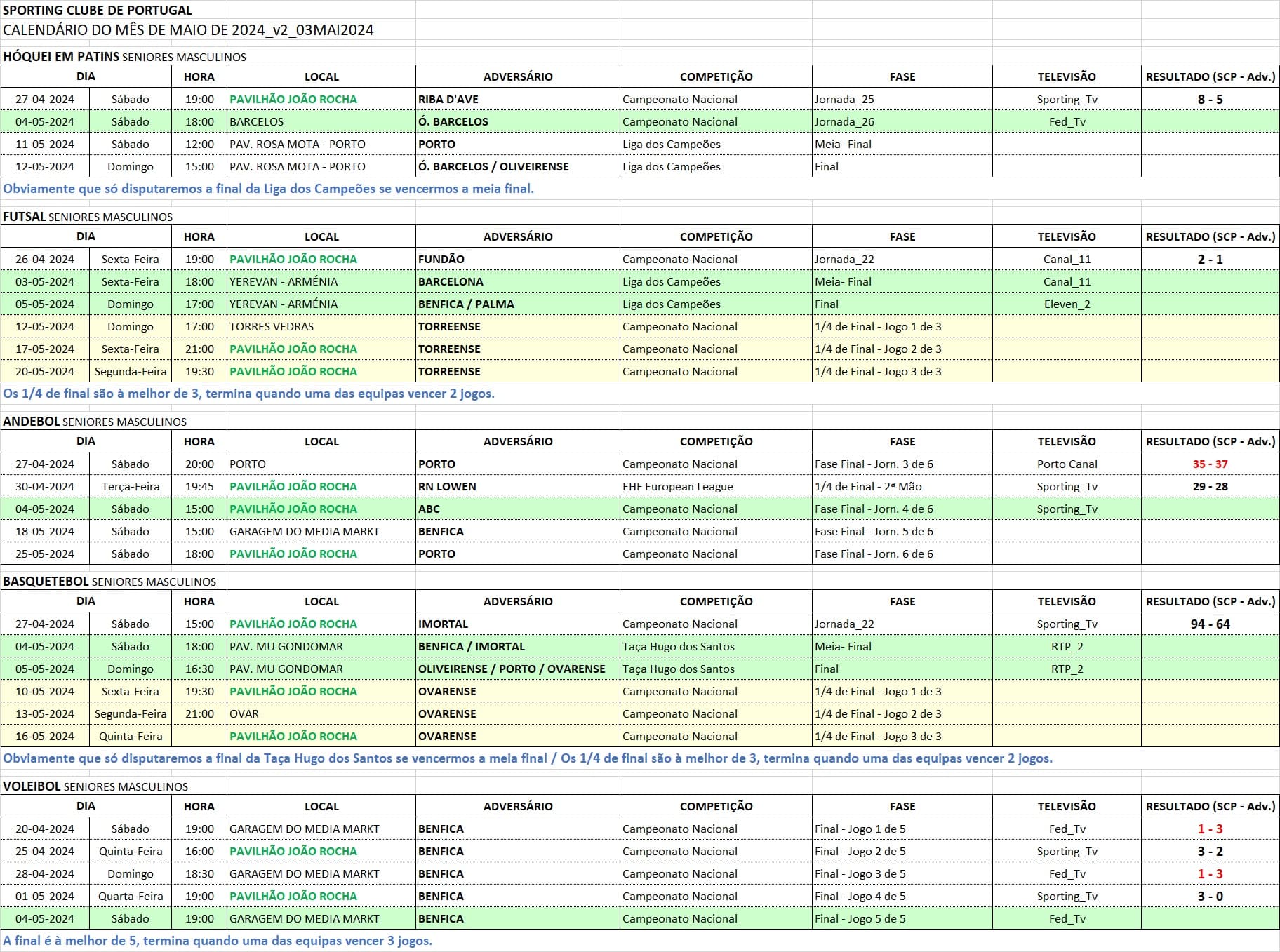Click the 'Quarta-Feira' weekday cell
The image size is (1280, 952).
(131, 896)
